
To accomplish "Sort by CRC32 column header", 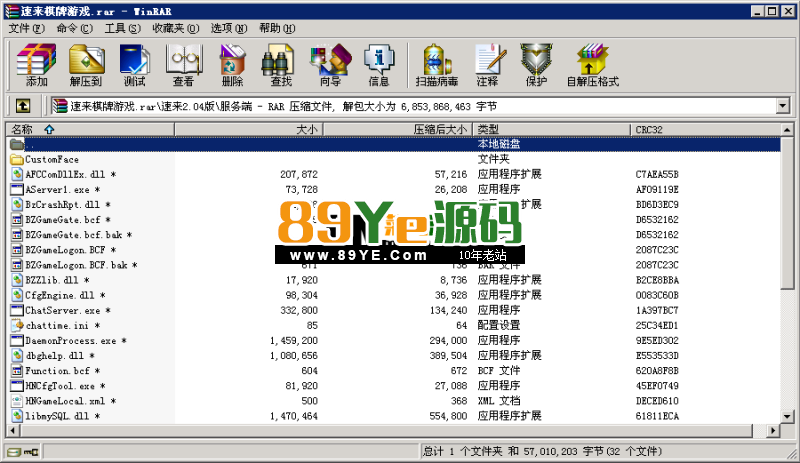I will point(706,130).
